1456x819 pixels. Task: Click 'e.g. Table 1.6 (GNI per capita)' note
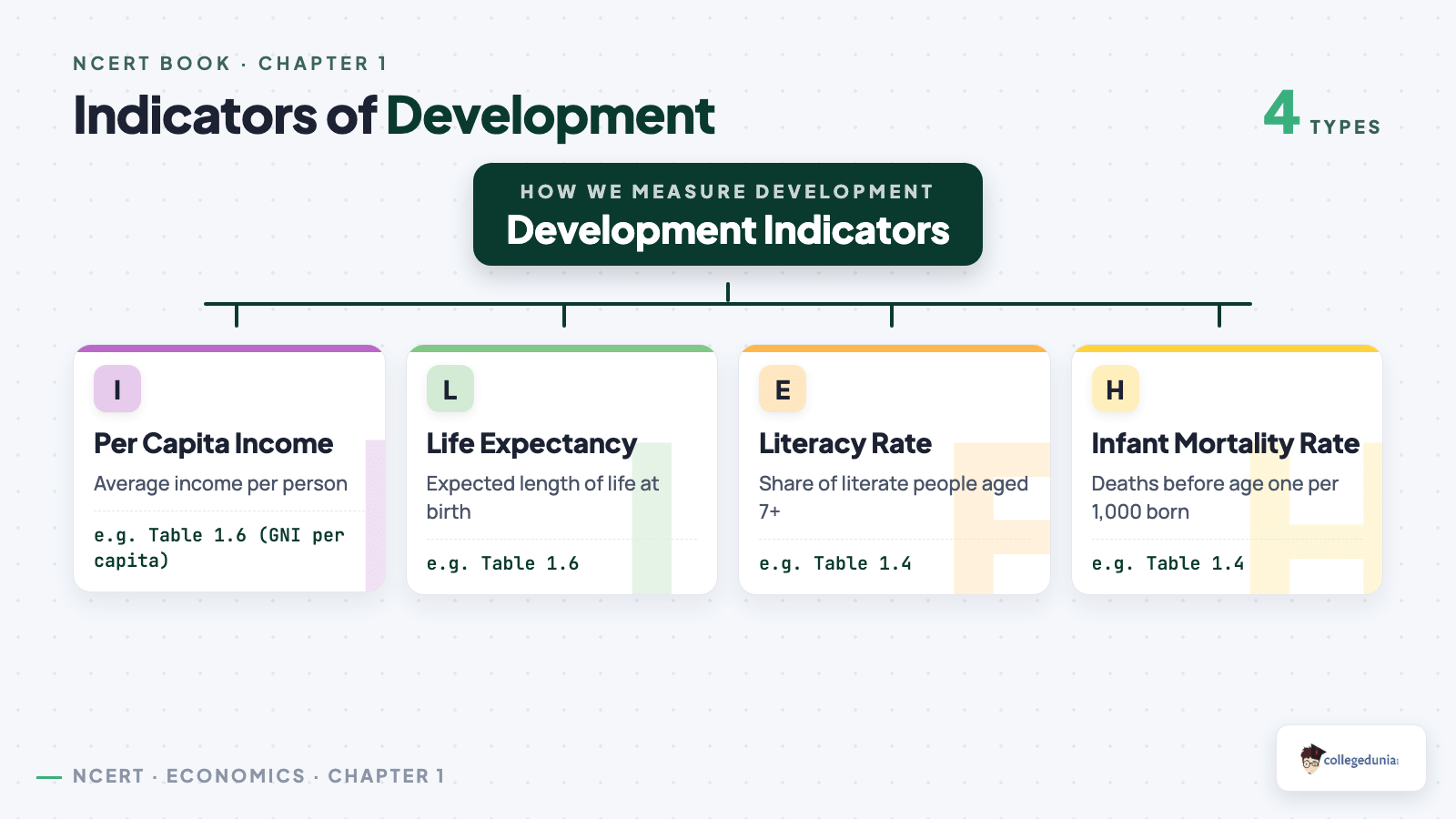pos(219,548)
